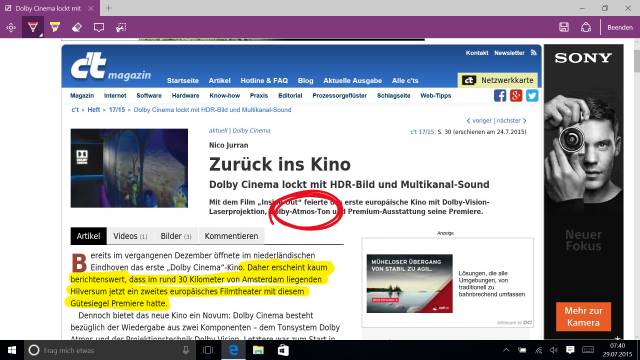Select the pan/move tool in Web Note toolbar

[x=11, y=27]
